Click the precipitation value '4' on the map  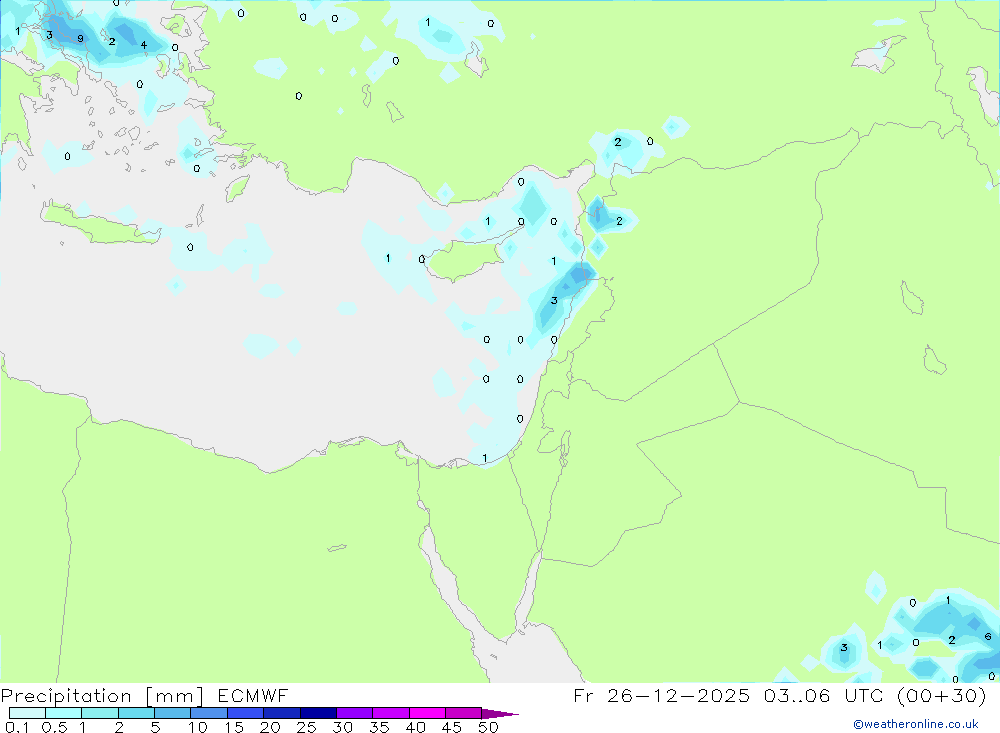point(143,45)
